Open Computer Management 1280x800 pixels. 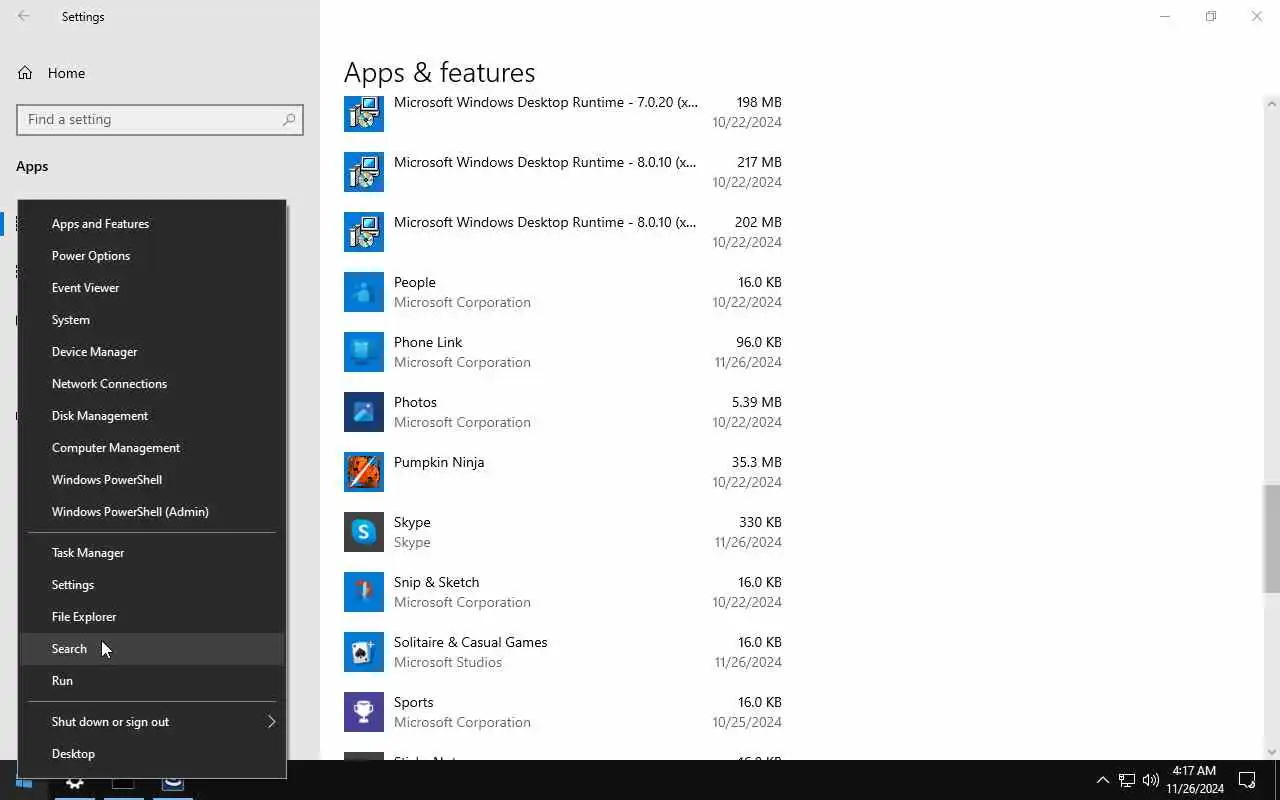152,448
